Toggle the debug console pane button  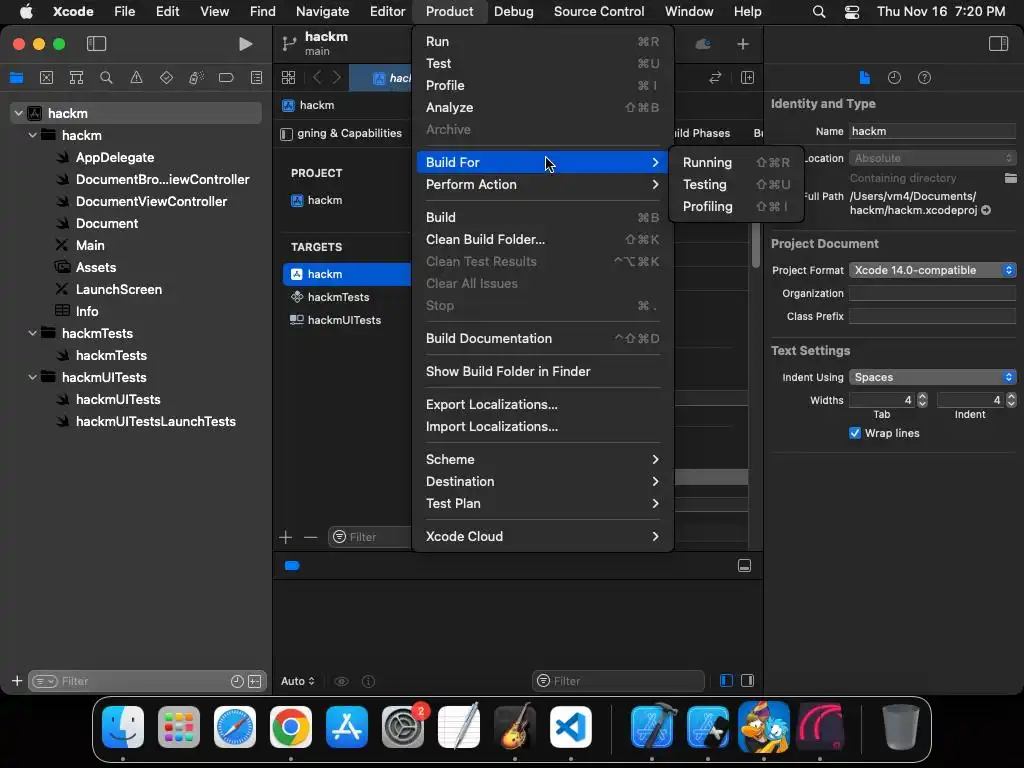coord(748,680)
